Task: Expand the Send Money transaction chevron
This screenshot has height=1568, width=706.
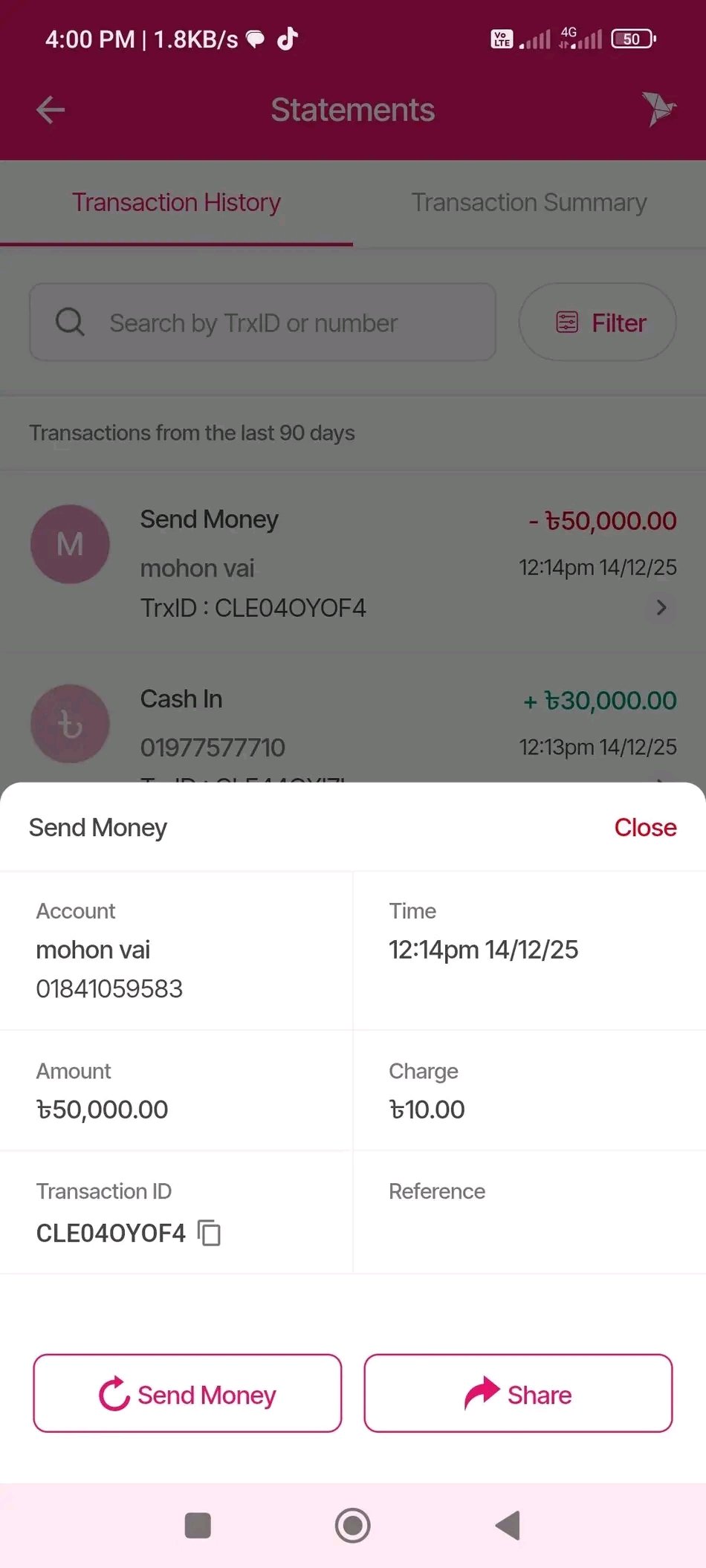Action: click(661, 608)
